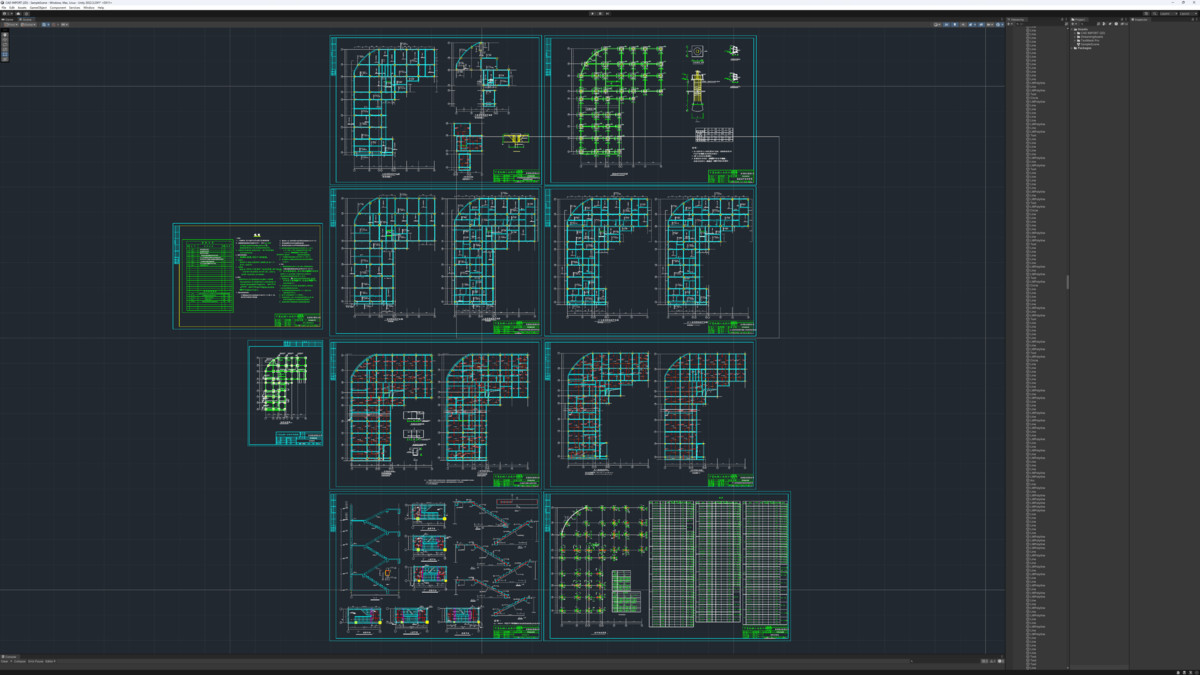Select the Move tool
This screenshot has width=1200, height=675.
[x=6, y=40]
